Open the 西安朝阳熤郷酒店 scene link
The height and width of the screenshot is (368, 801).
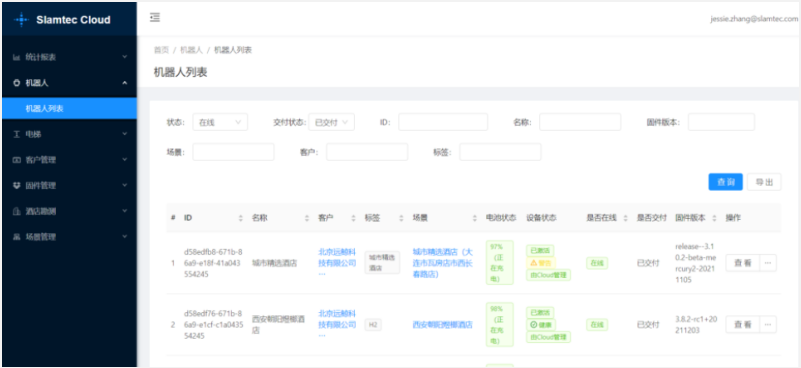pyautogui.click(x=442, y=325)
